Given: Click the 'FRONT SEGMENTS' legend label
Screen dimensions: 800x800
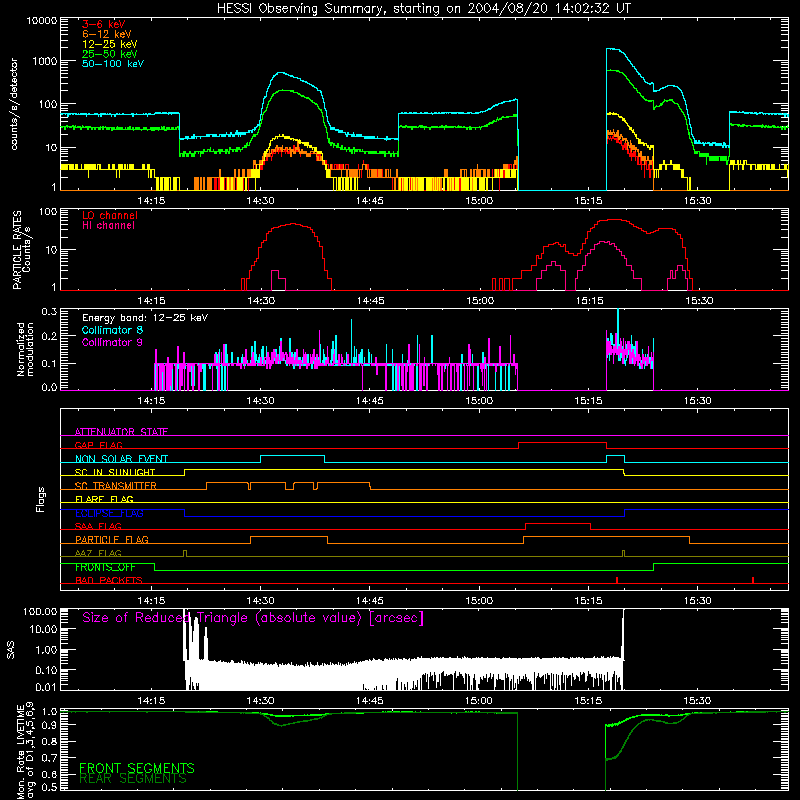Looking at the screenshot, I should point(137,768).
